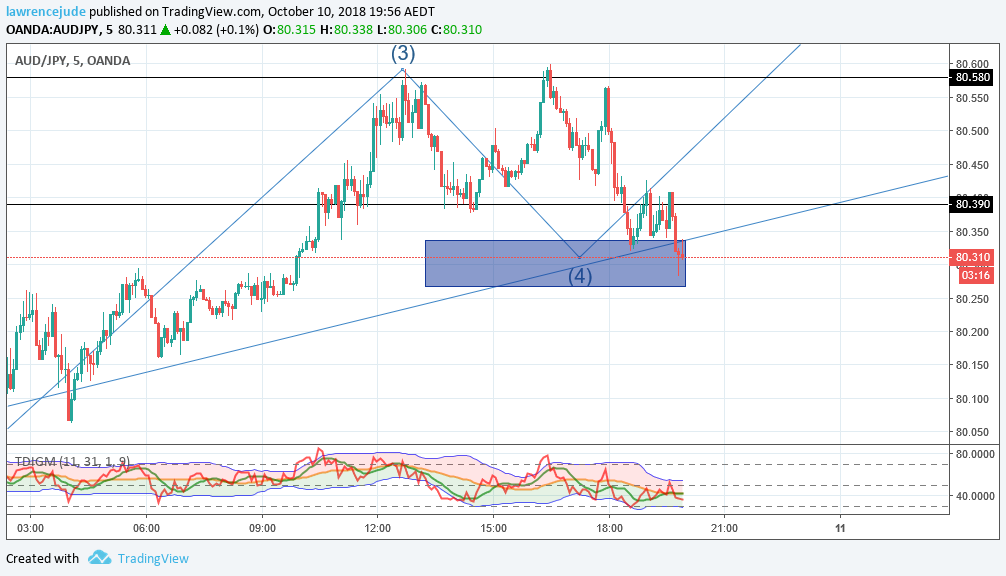The height and width of the screenshot is (576, 1006).
Task: Select the 80.390 price label
Action: tap(973, 205)
